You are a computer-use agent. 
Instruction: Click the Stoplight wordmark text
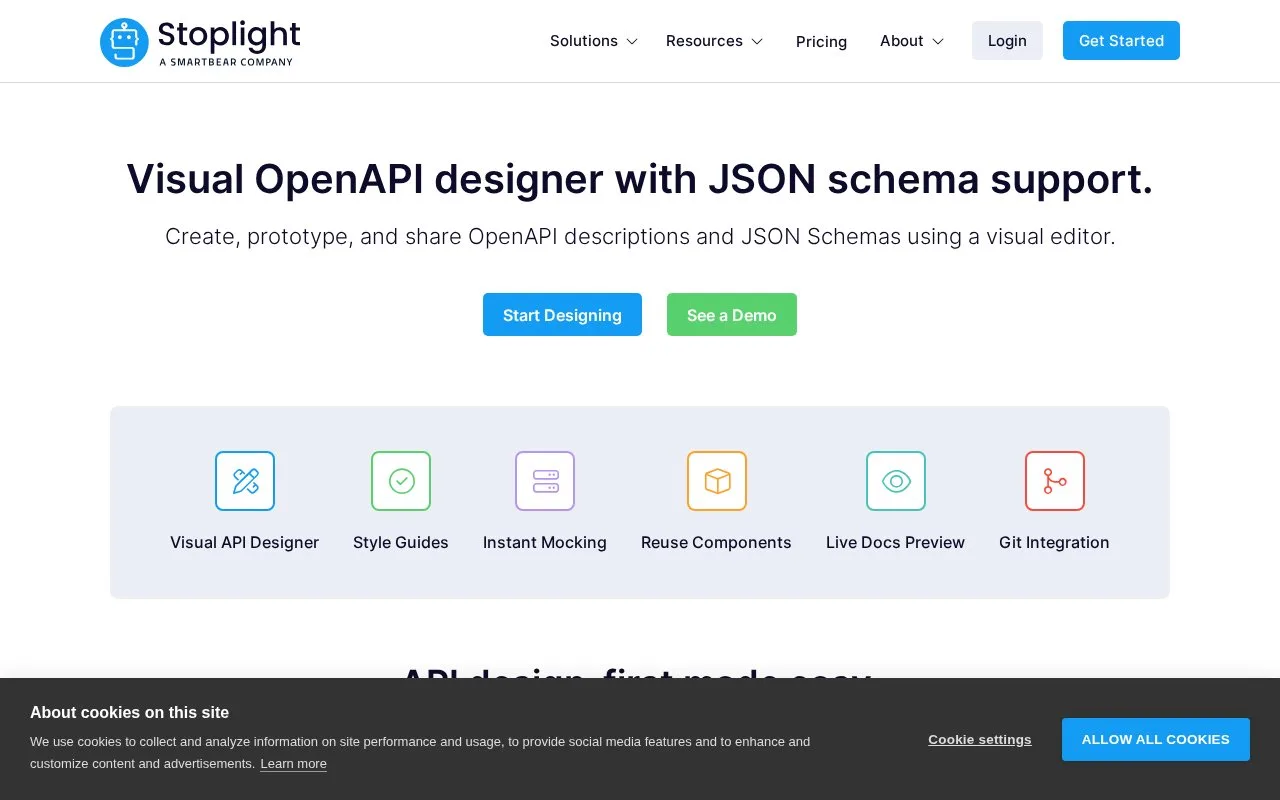click(229, 35)
